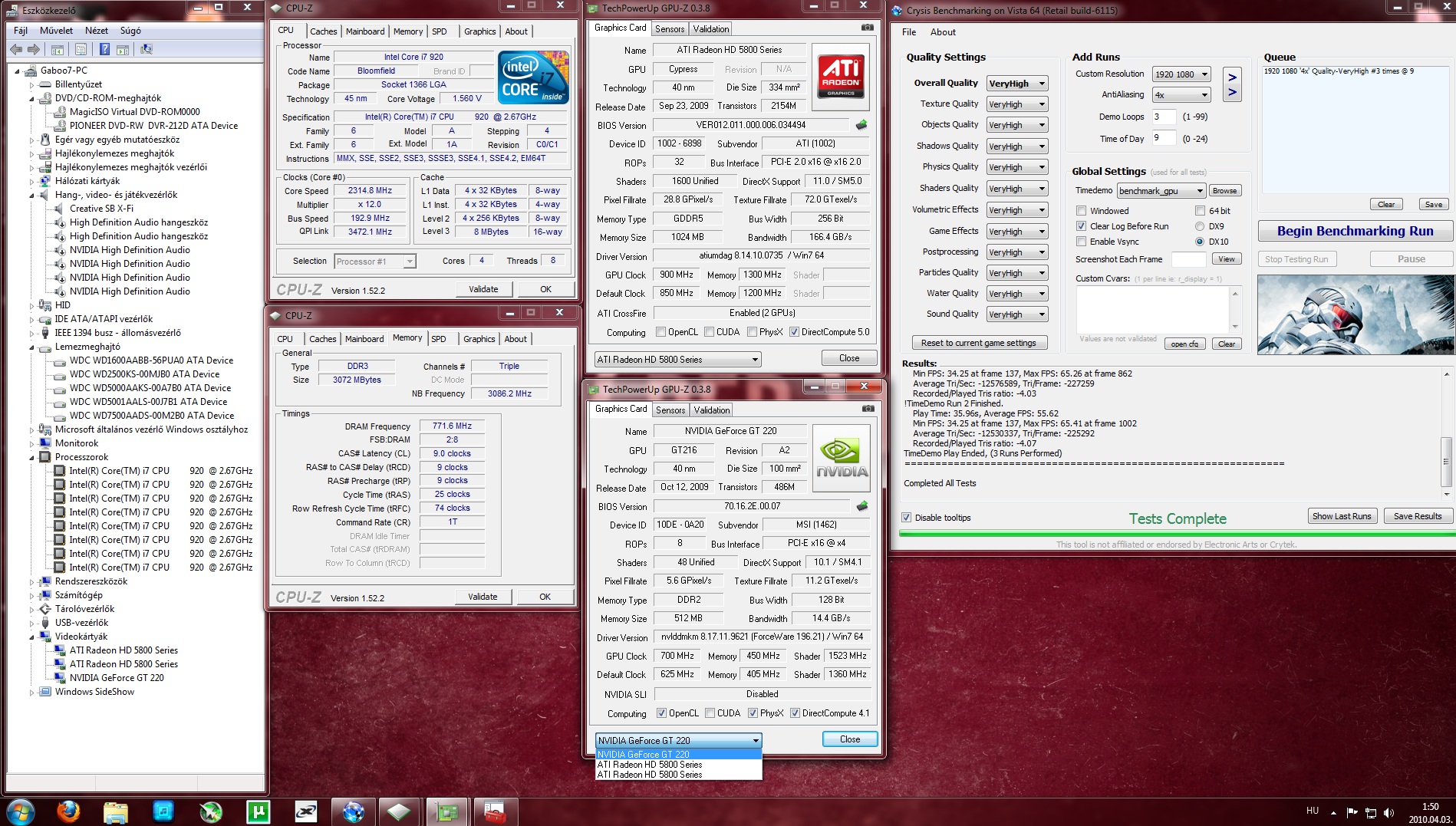Click the Save Results button
Viewport: 1456px width, 826px height.
click(x=1418, y=516)
